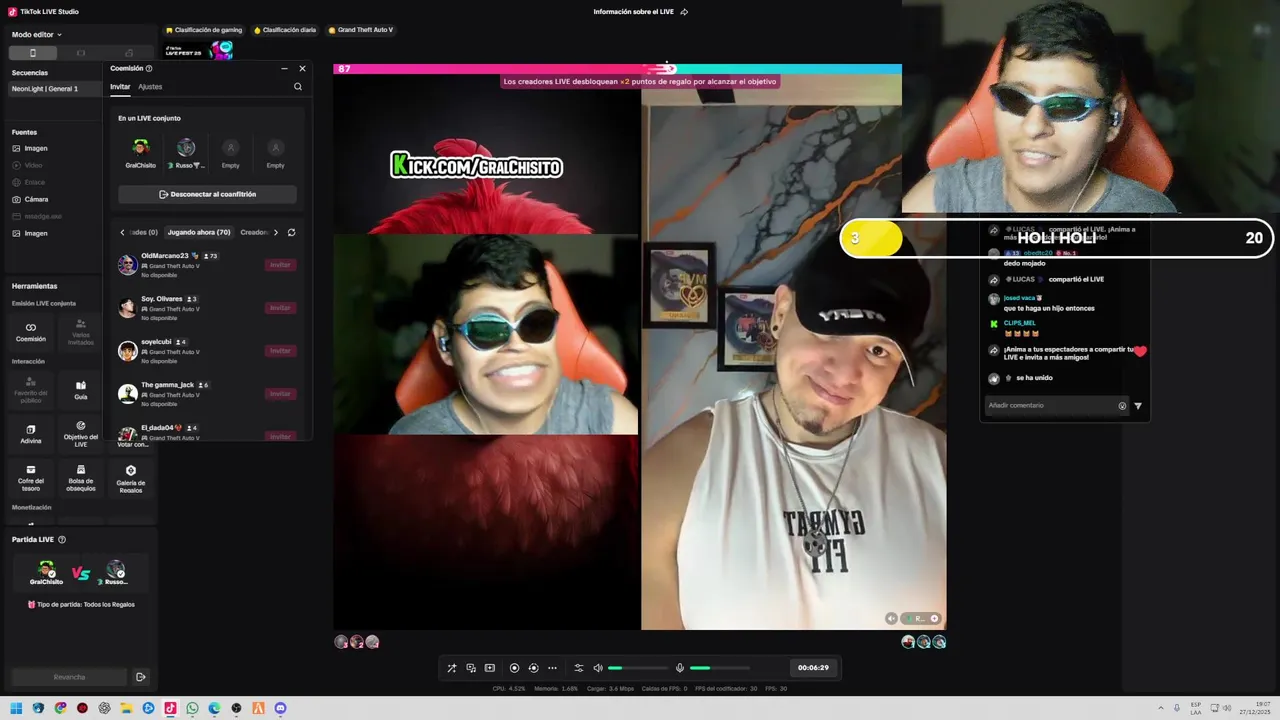Click the clock in Windows system tray
This screenshot has width=1280, height=720.
coord(1254,708)
